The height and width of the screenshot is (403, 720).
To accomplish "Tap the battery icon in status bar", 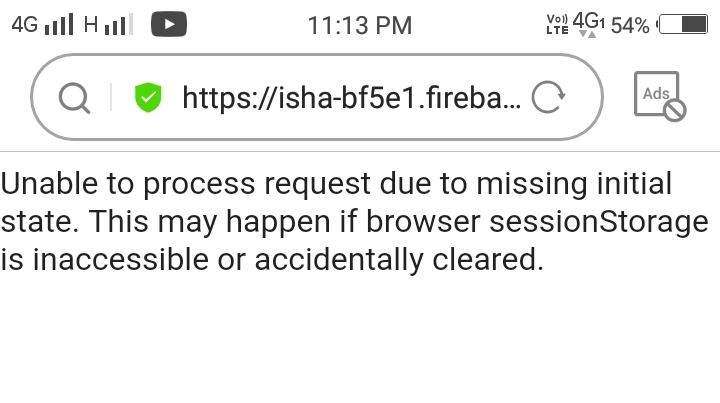I will [x=682, y=25].
